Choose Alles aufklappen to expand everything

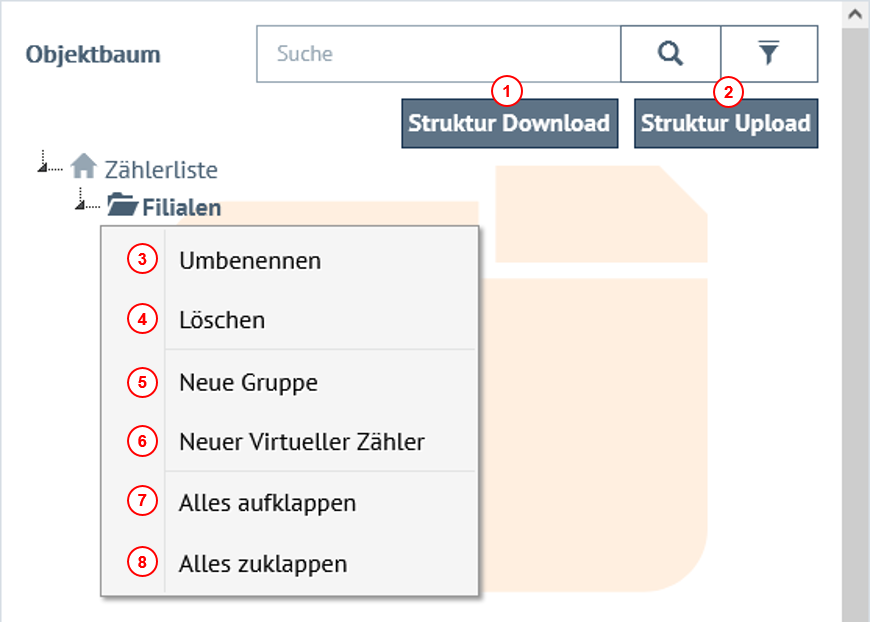click(266, 503)
